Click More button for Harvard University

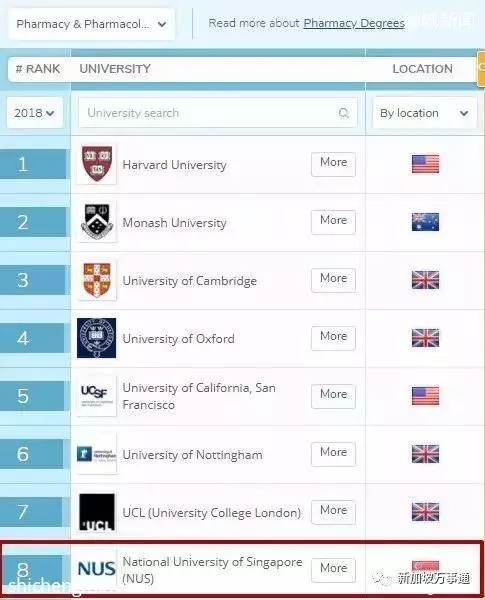tap(333, 164)
